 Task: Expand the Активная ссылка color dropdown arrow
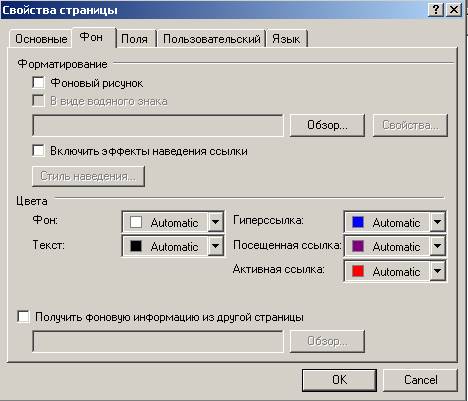click(x=437, y=271)
